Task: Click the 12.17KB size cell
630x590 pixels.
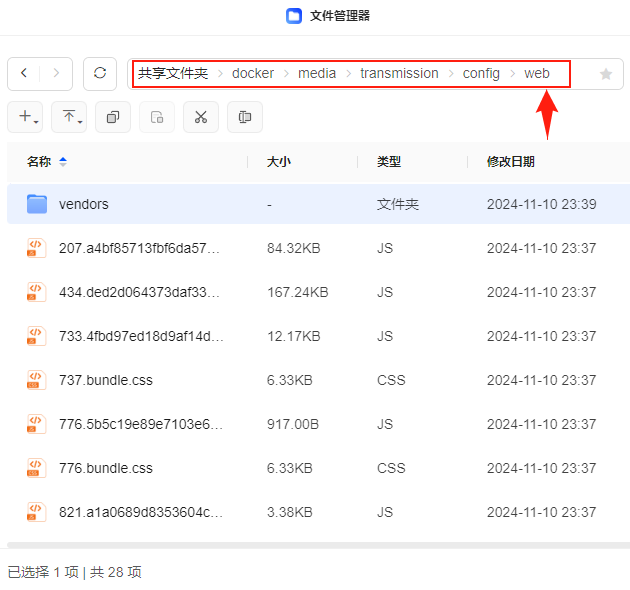Action: [x=293, y=336]
